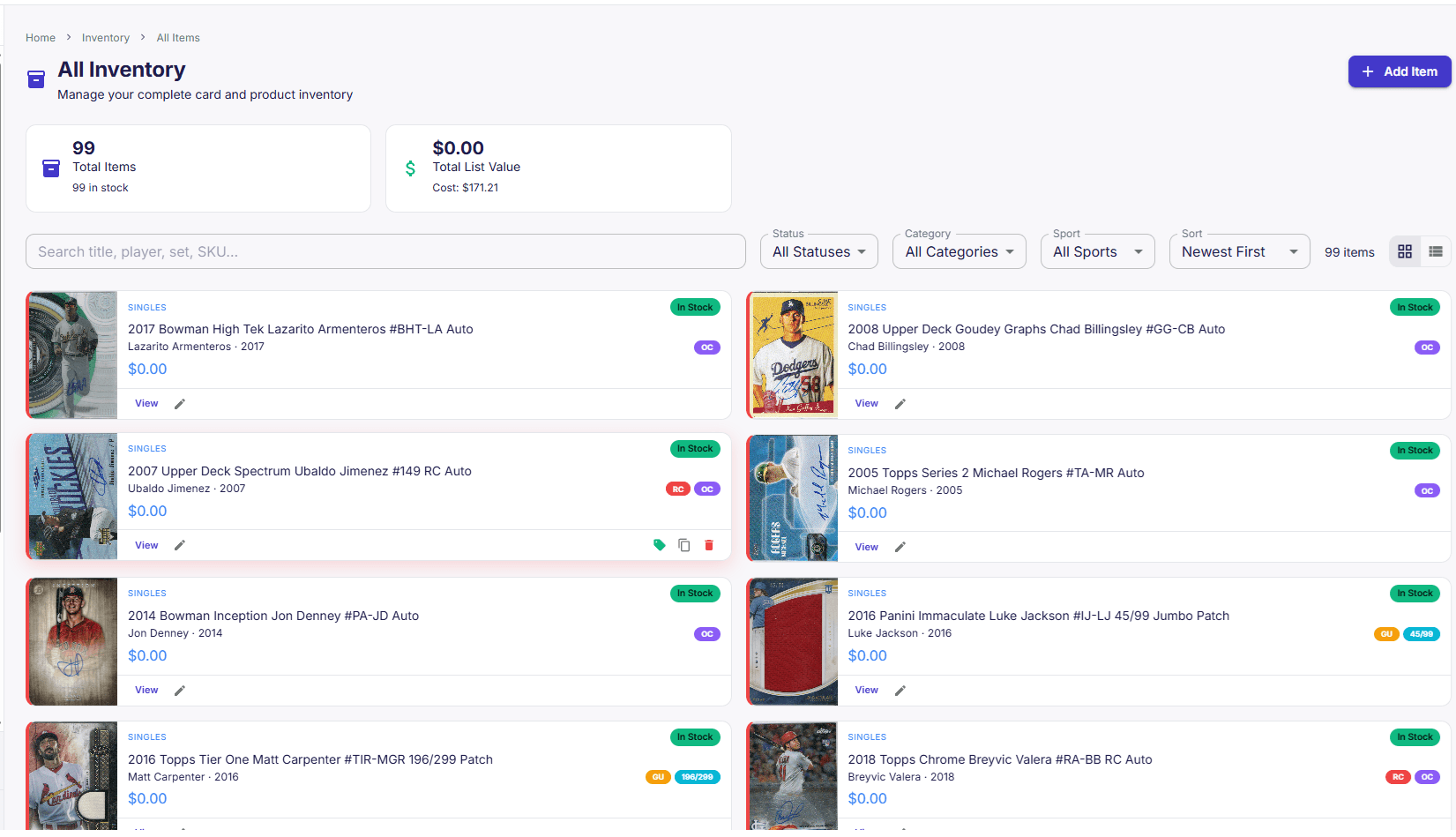This screenshot has height=837, width=1456.
Task: Click title 2008 Upper Deck Goudey Graphs
Action: (1036, 329)
